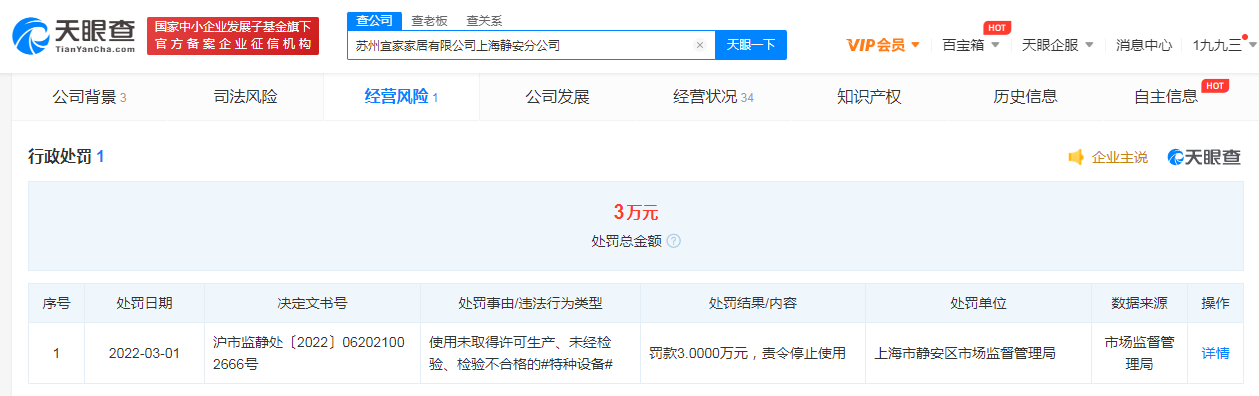The height and width of the screenshot is (396, 1259).
Task: Click the 天眼查 watermark logo on the right
Action: click(1204, 157)
